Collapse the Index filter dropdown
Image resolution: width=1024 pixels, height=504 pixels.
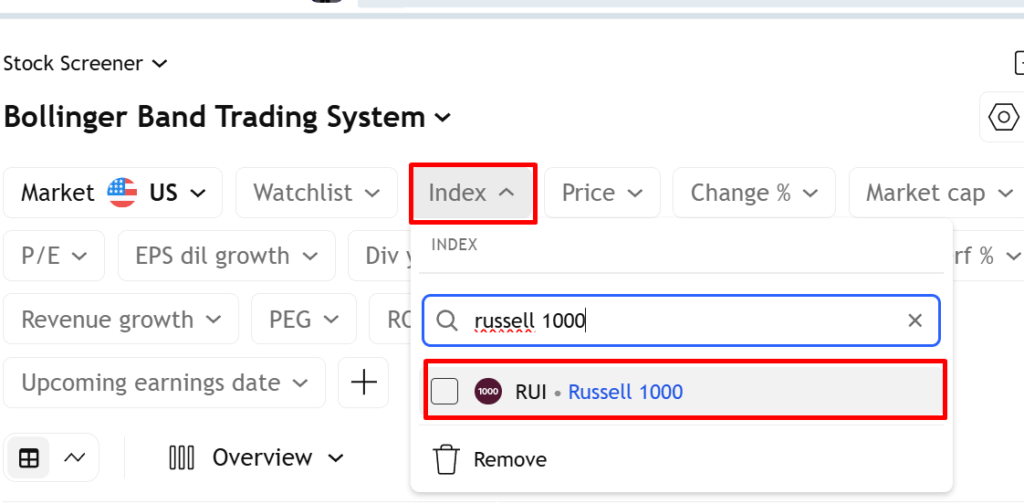pyautogui.click(x=472, y=193)
